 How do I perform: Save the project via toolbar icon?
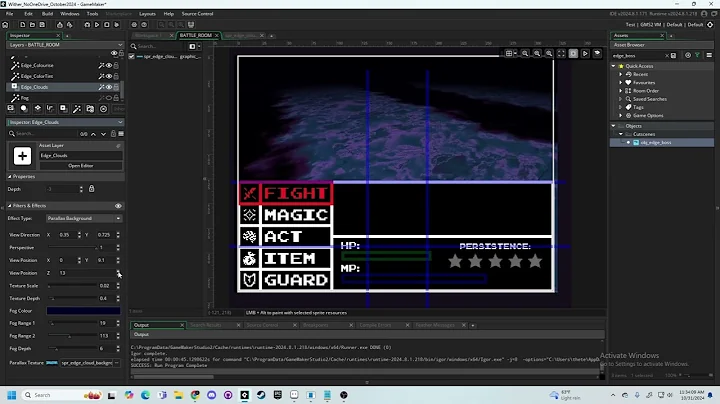tap(42, 25)
